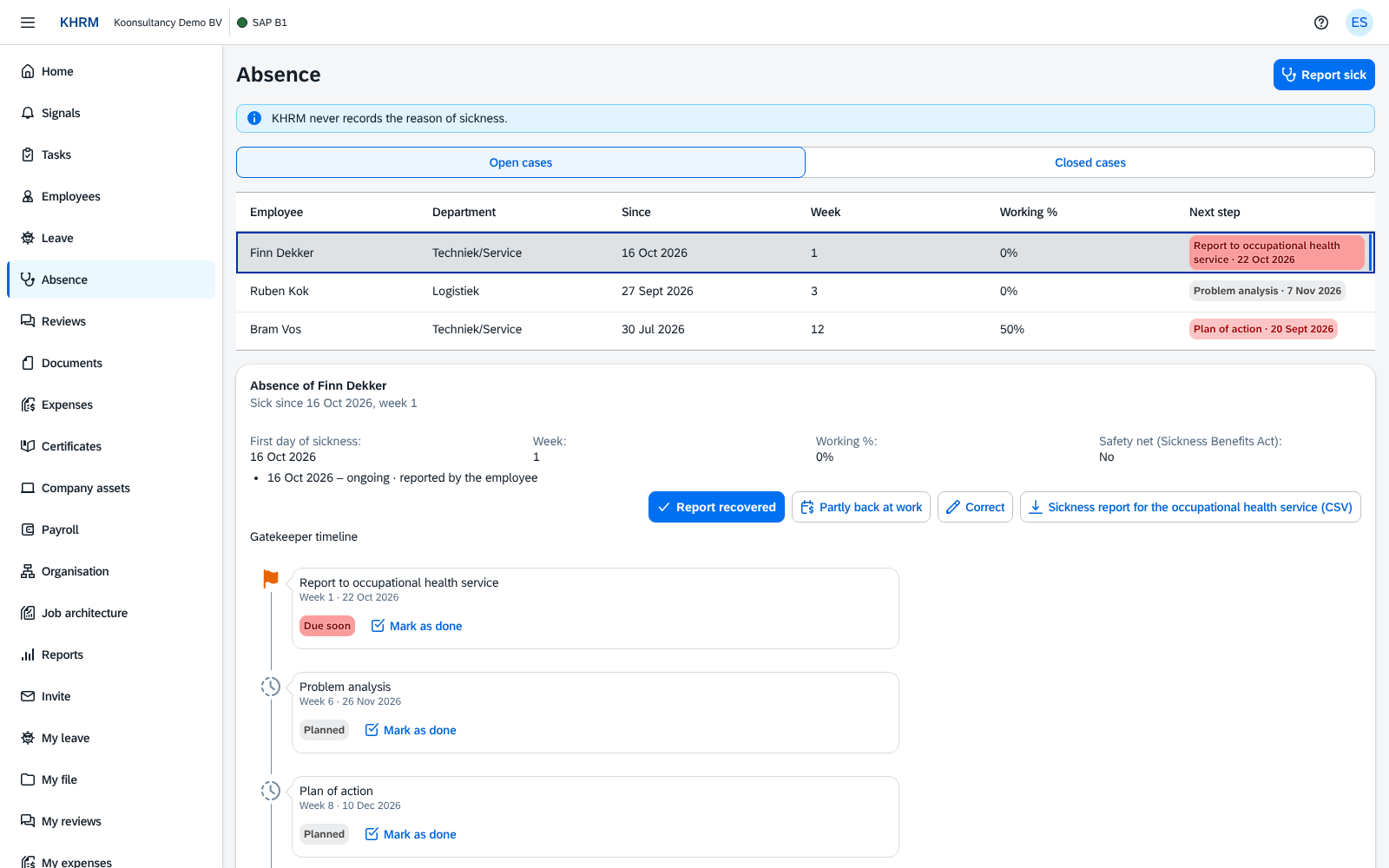Open My leave in the sidebar
Viewport: 1389px width, 868px height.
(x=111, y=738)
